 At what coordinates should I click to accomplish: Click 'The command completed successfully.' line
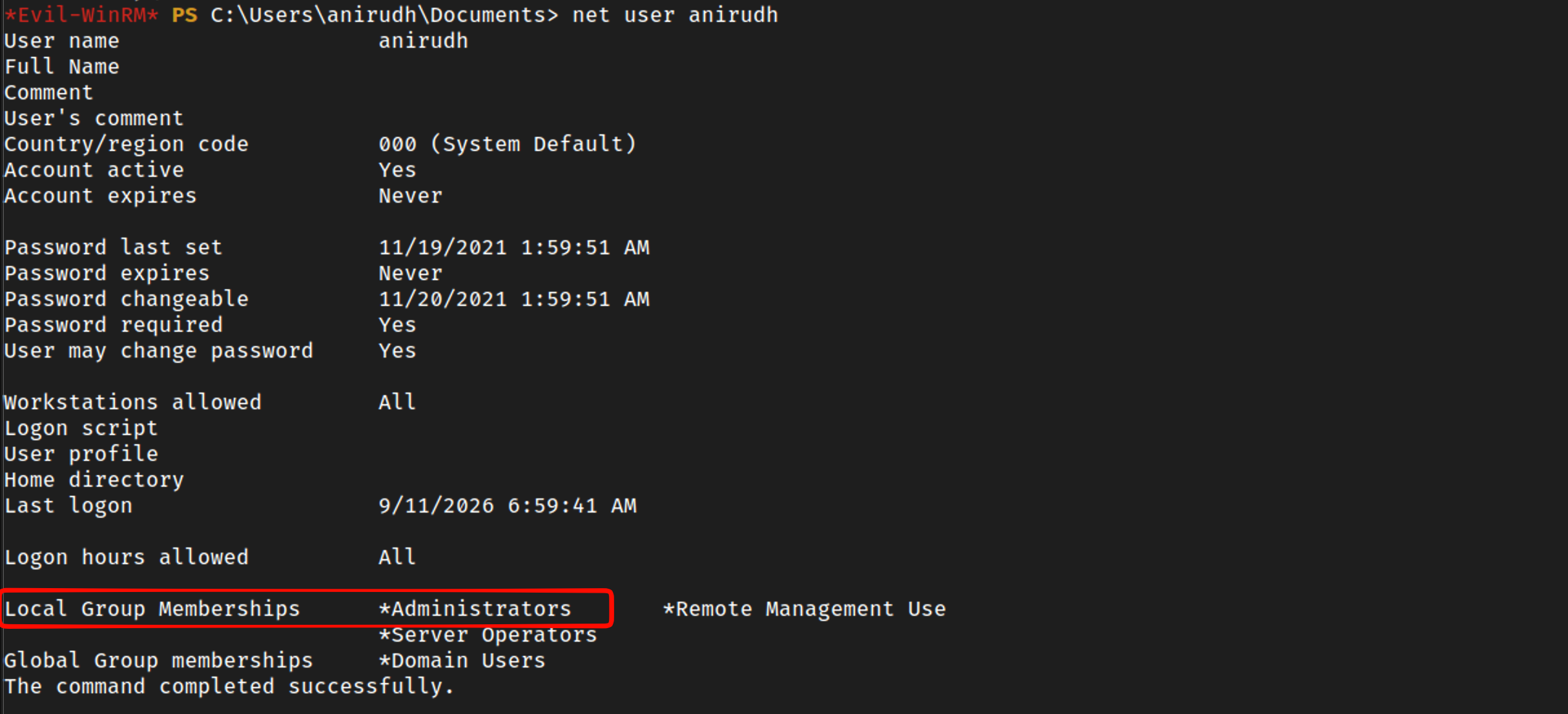click(229, 686)
